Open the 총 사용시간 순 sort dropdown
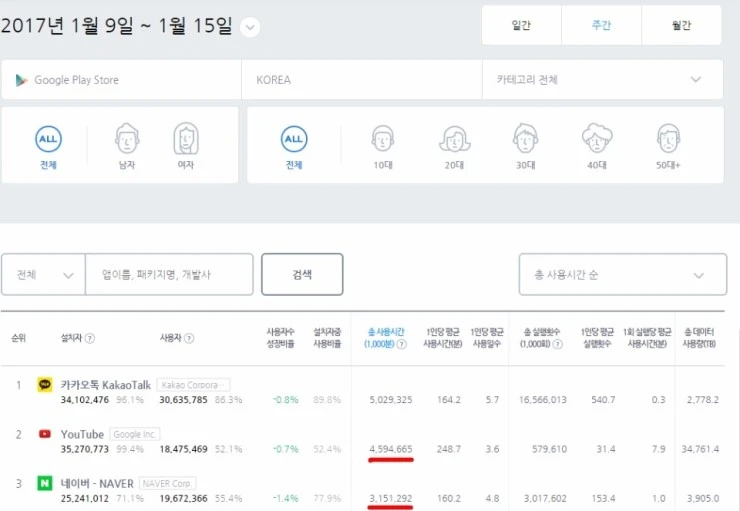The height and width of the screenshot is (511, 740). (x=622, y=275)
